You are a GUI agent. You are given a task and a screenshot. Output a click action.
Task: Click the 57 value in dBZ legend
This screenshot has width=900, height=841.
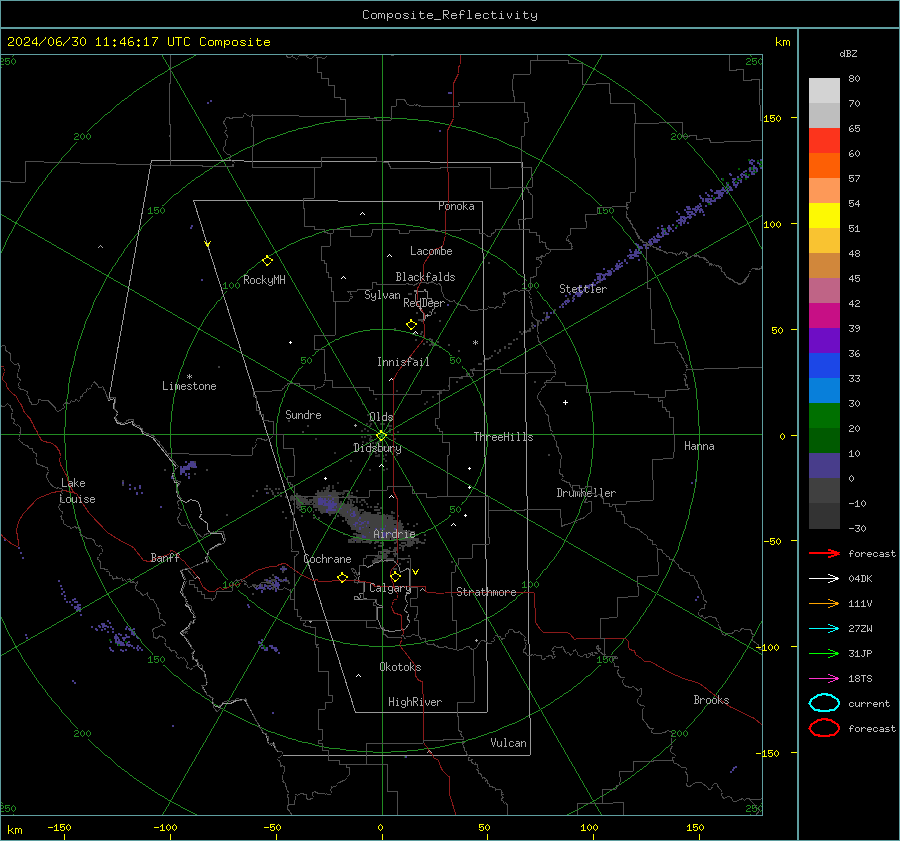(x=854, y=179)
